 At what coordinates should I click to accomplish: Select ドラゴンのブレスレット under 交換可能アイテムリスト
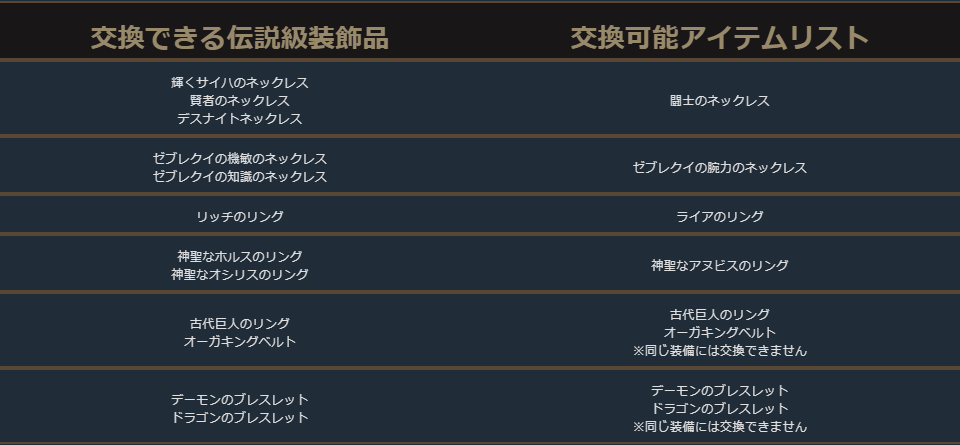(720, 409)
